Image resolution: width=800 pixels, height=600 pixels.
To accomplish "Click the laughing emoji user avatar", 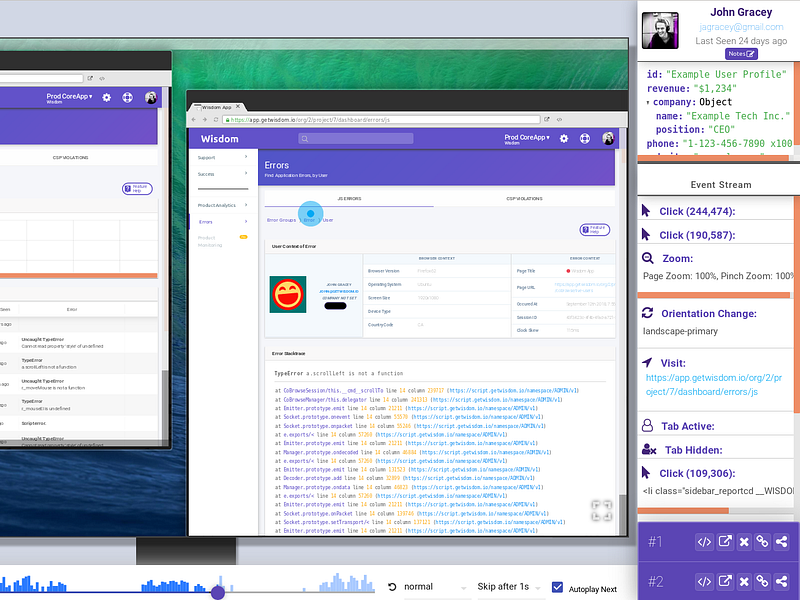I will 288,294.
